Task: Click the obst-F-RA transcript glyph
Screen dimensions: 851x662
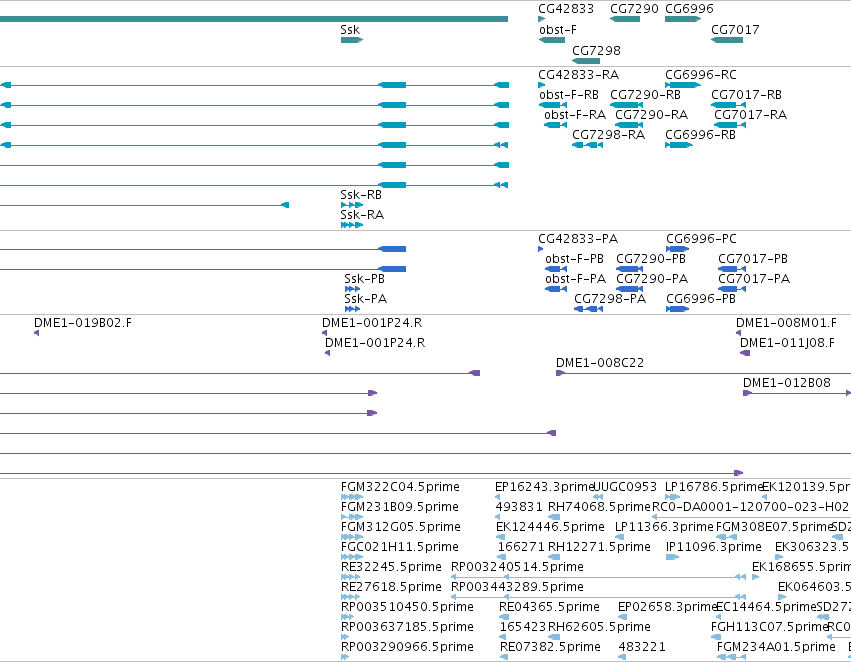Action: click(555, 125)
